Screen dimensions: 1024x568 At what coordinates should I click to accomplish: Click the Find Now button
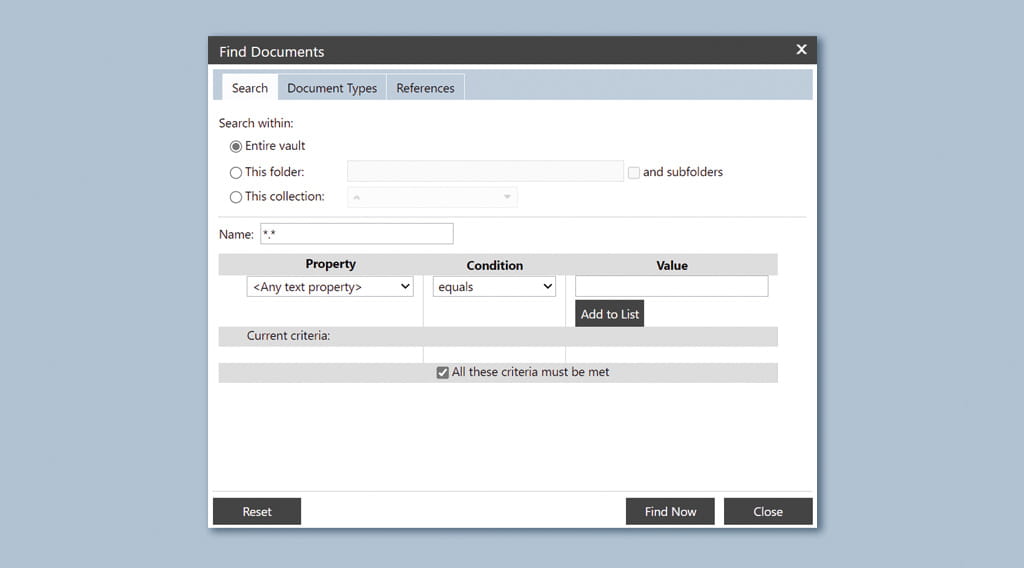(x=670, y=511)
